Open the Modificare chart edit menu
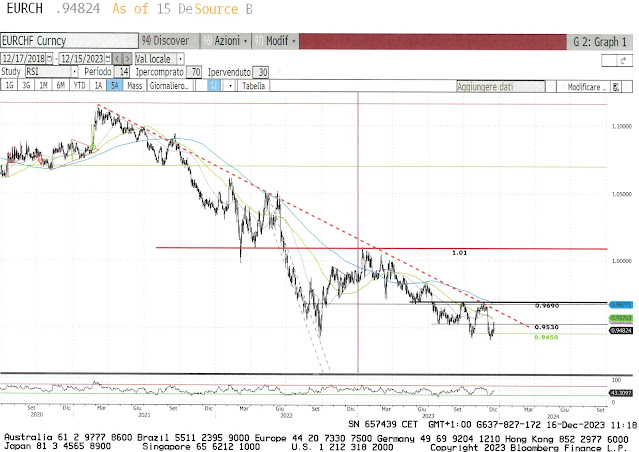The width and height of the screenshot is (639, 452). click(x=586, y=87)
